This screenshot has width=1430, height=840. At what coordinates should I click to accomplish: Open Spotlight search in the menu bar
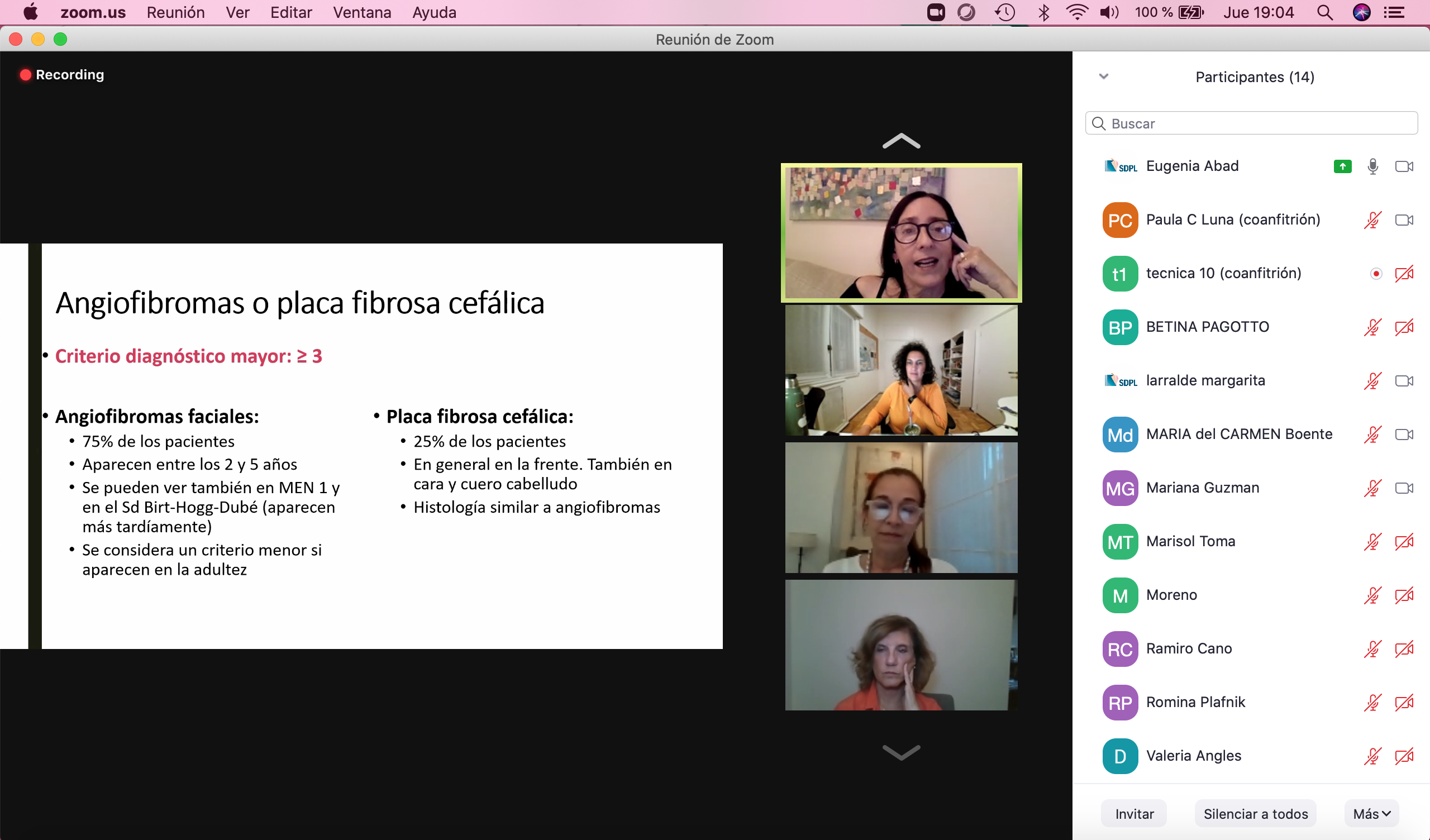coord(1324,12)
